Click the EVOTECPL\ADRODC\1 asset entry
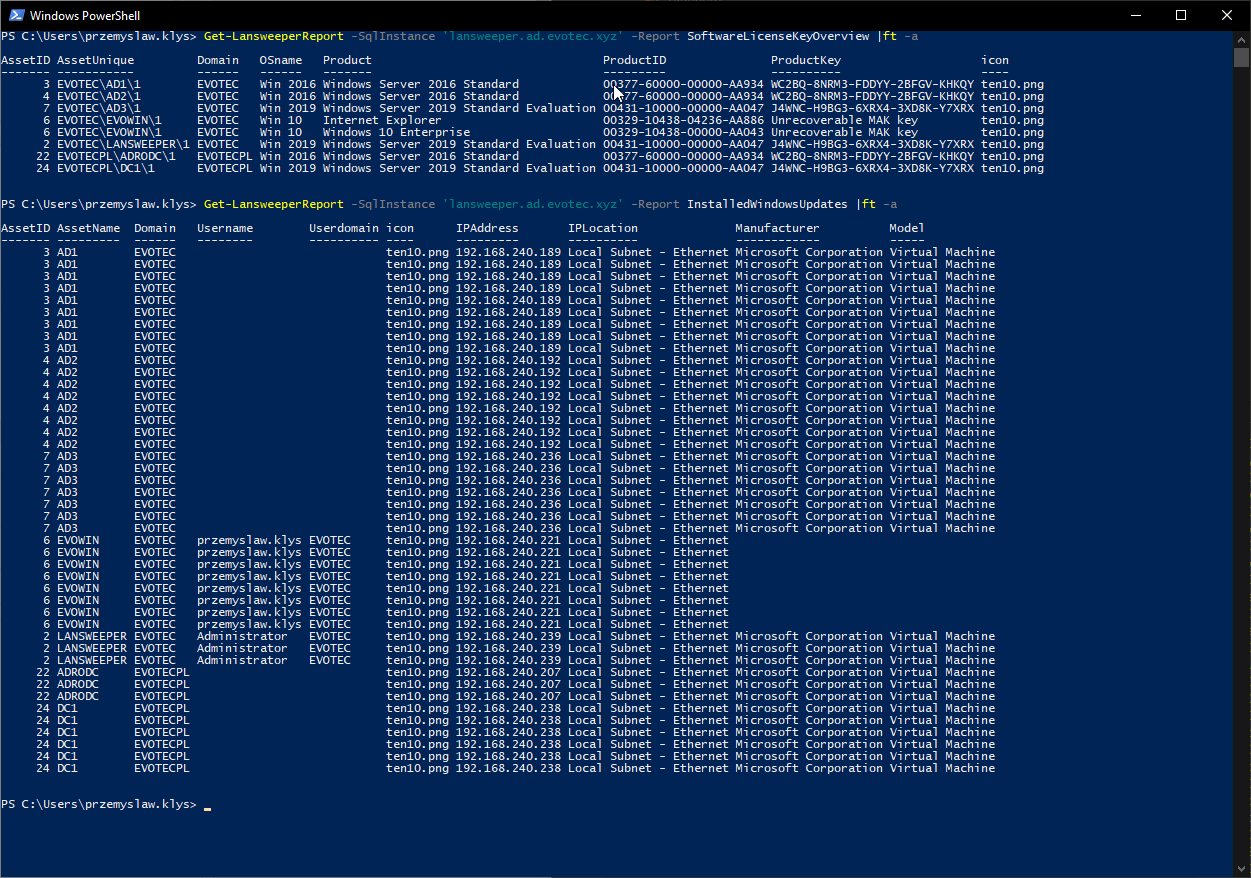This screenshot has width=1251, height=878. coord(116,156)
